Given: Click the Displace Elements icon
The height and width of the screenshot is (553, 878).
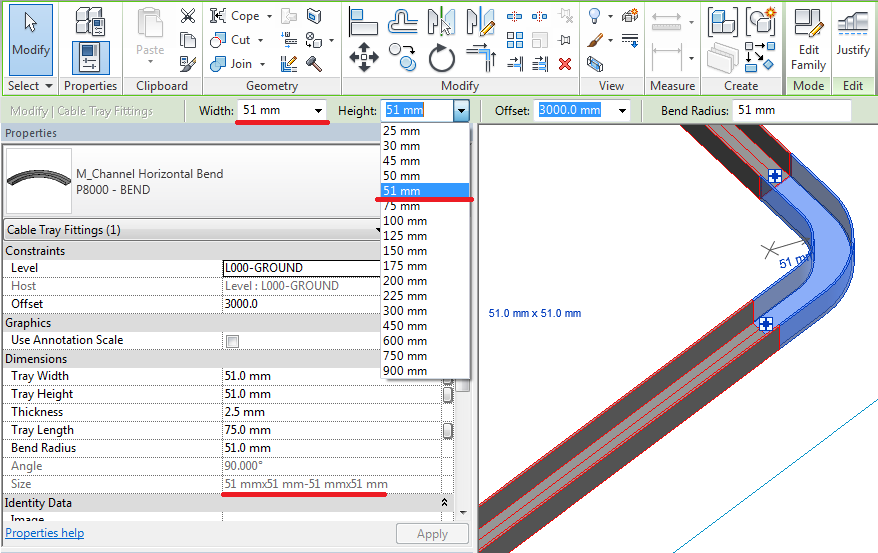Looking at the screenshot, I should [x=630, y=16].
